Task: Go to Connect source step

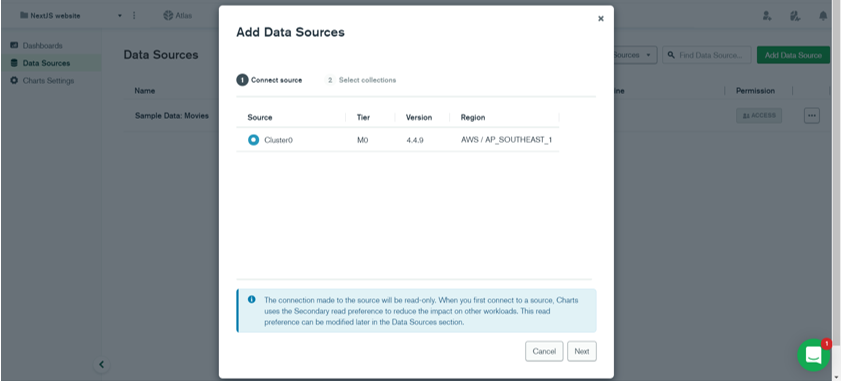Action: (x=269, y=80)
